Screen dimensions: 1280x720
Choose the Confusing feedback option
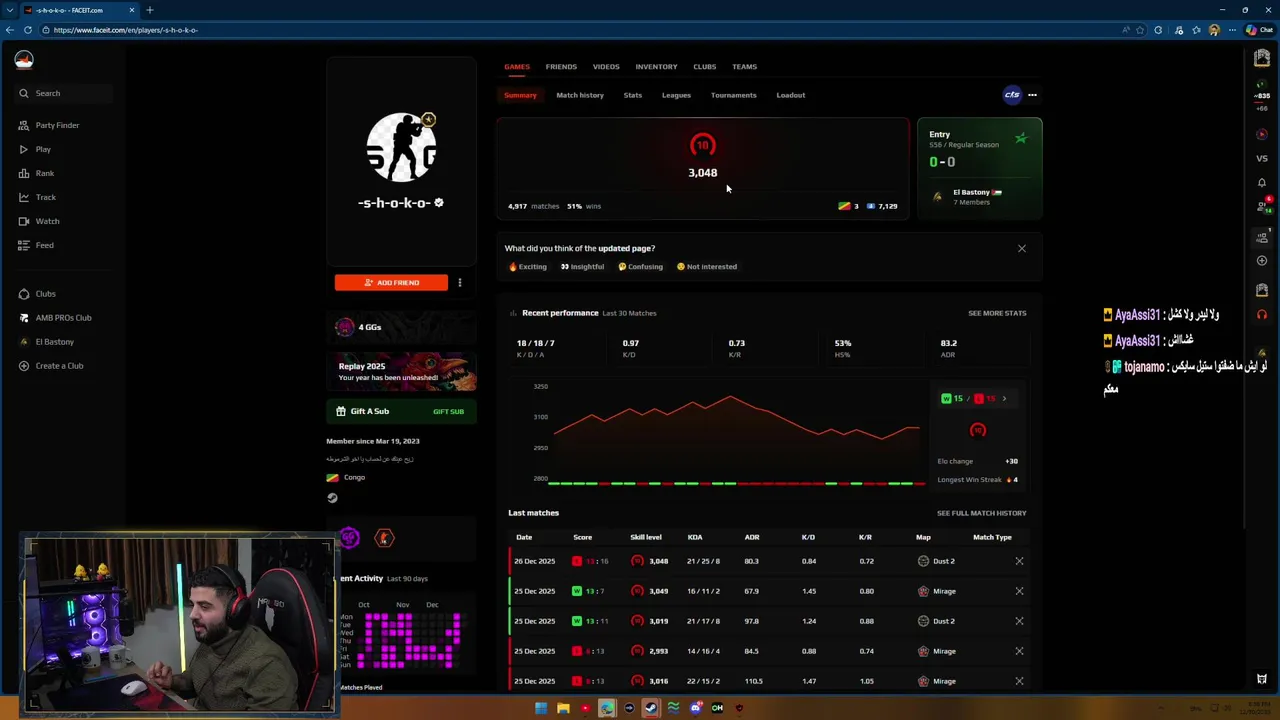click(x=640, y=267)
